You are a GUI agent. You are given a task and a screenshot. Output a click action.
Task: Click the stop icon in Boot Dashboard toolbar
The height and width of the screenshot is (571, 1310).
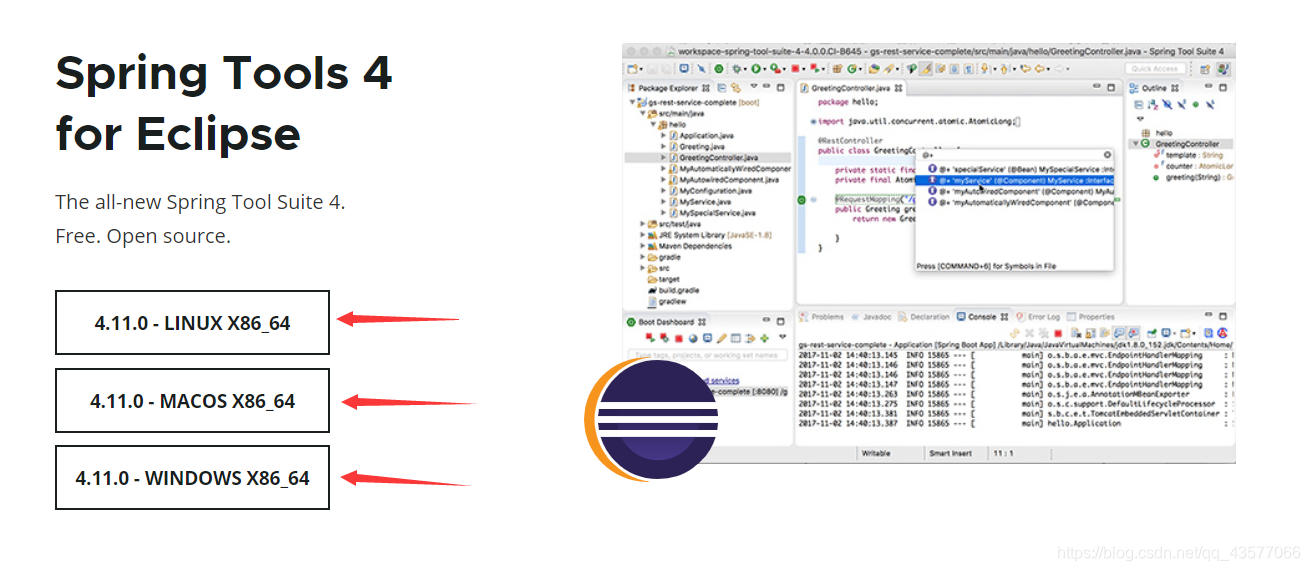point(679,338)
